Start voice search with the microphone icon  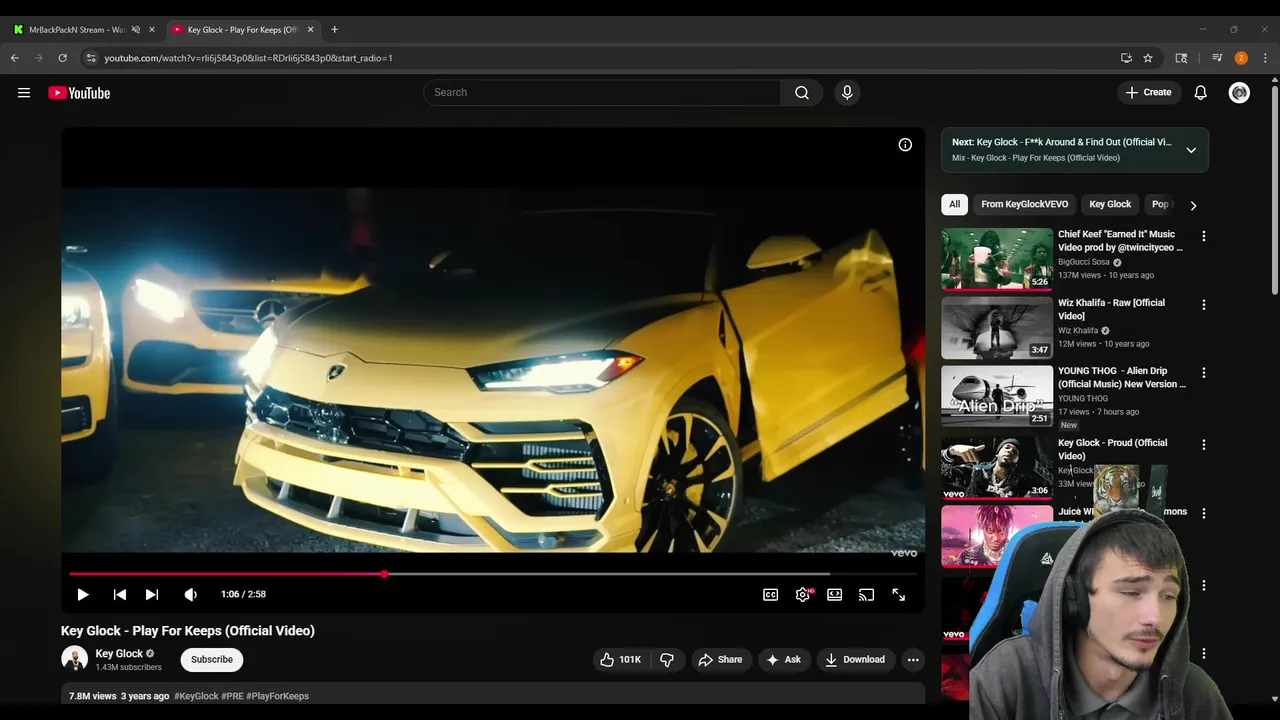point(847,92)
